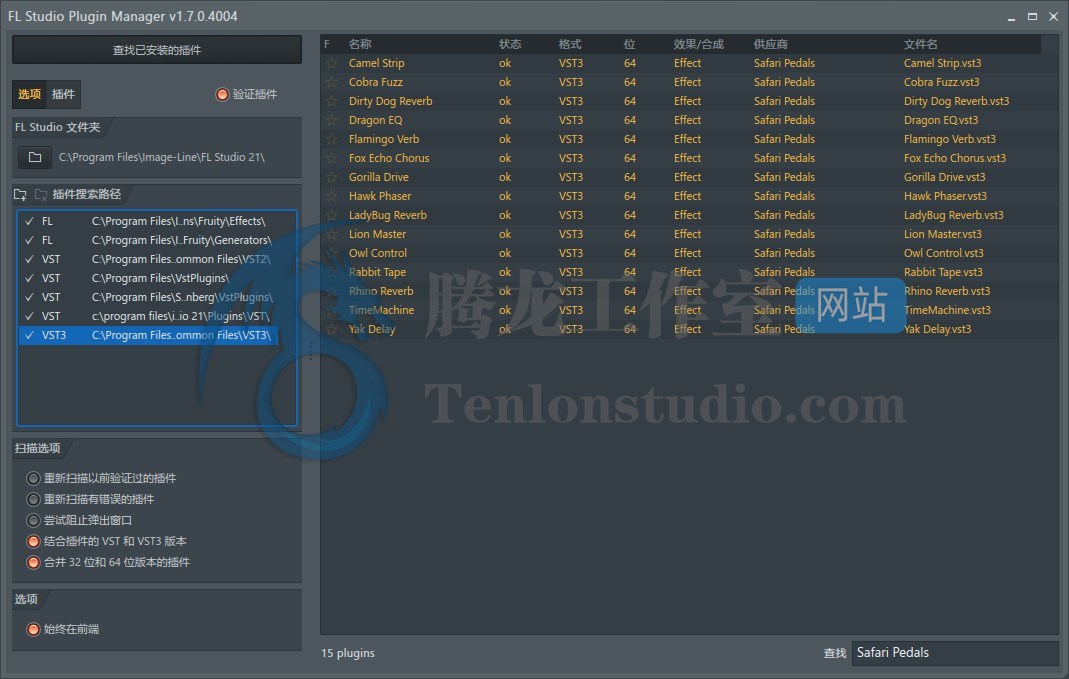Sort list by 供应商 column header
This screenshot has height=679, width=1069.
pyautogui.click(x=771, y=44)
